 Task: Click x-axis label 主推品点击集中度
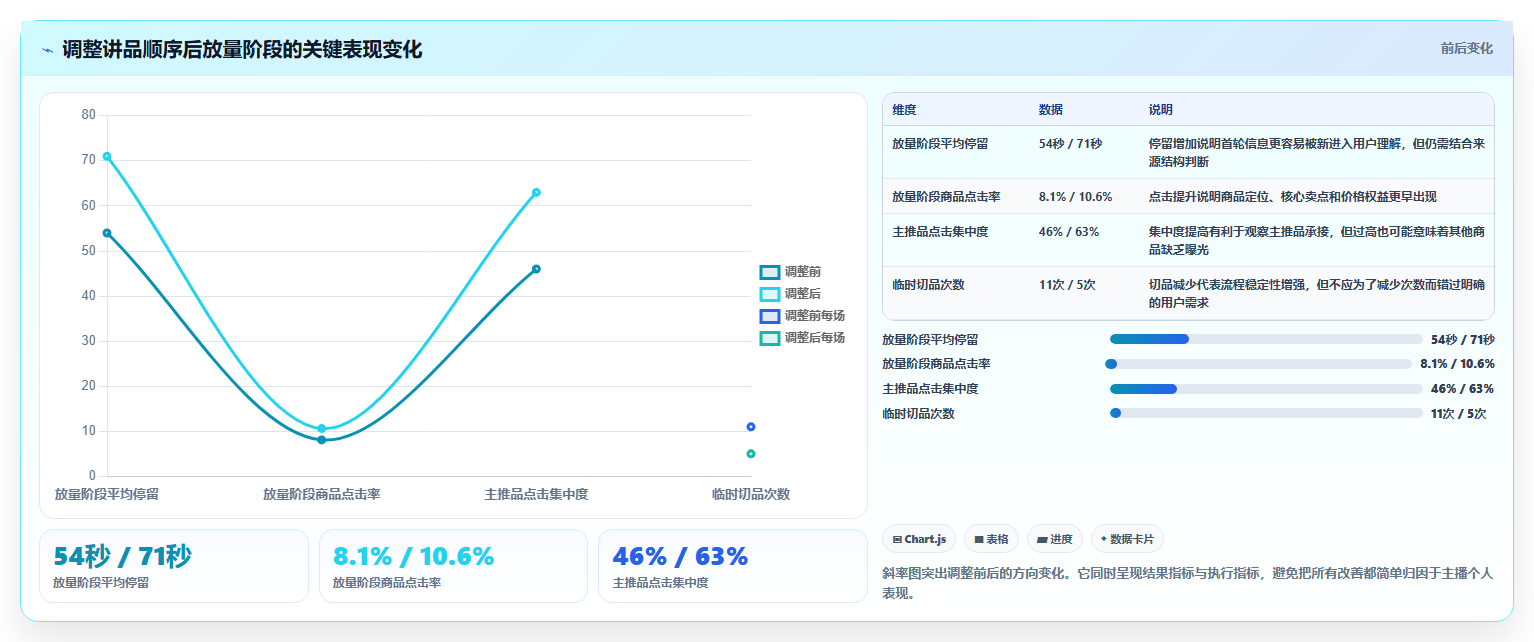(536, 494)
